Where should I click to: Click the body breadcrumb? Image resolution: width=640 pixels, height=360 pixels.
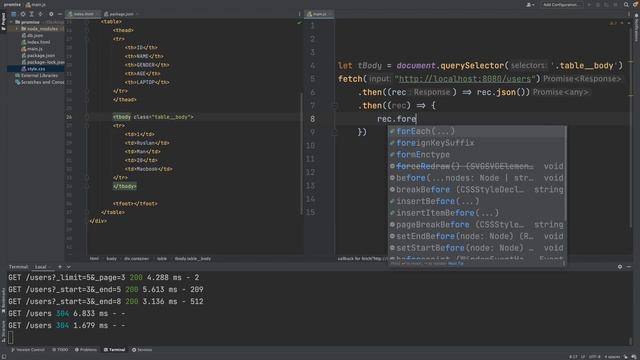coord(111,259)
